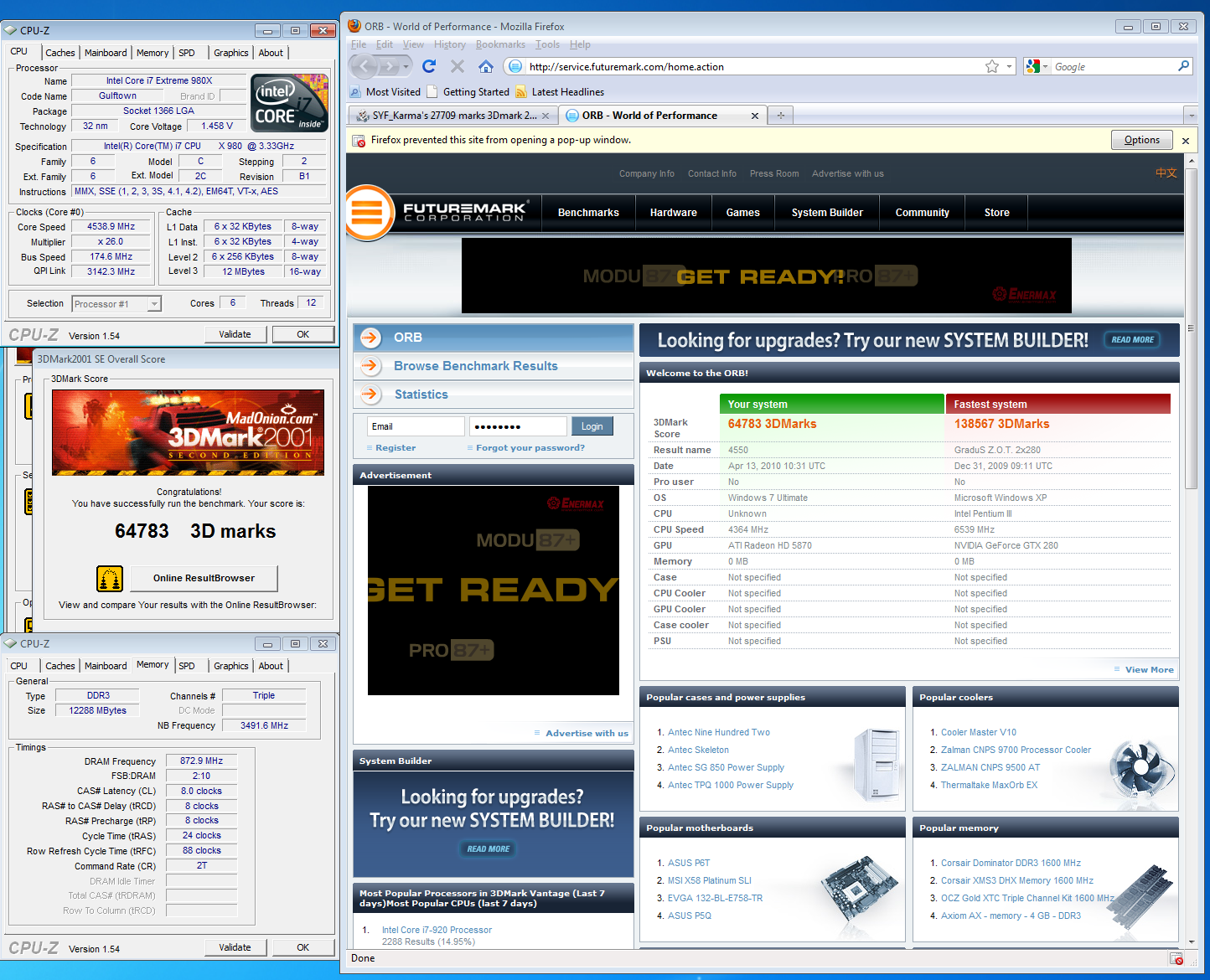Viewport: 1210px width, 980px height.
Task: Click the orange arrow icon beside ORB
Action: 370,338
